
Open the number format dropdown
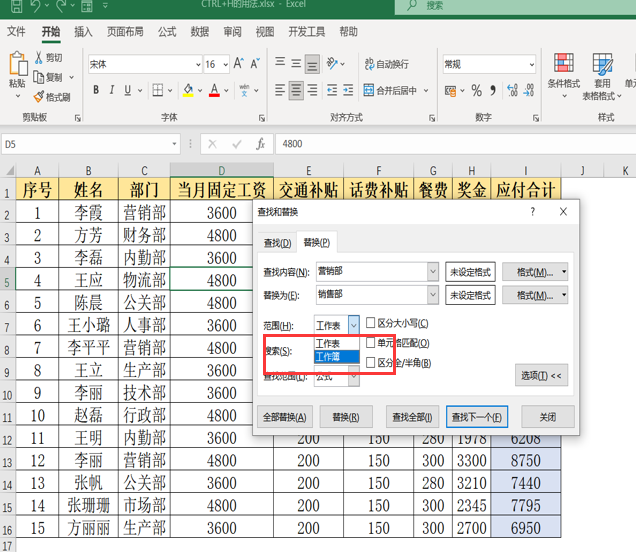[531, 64]
